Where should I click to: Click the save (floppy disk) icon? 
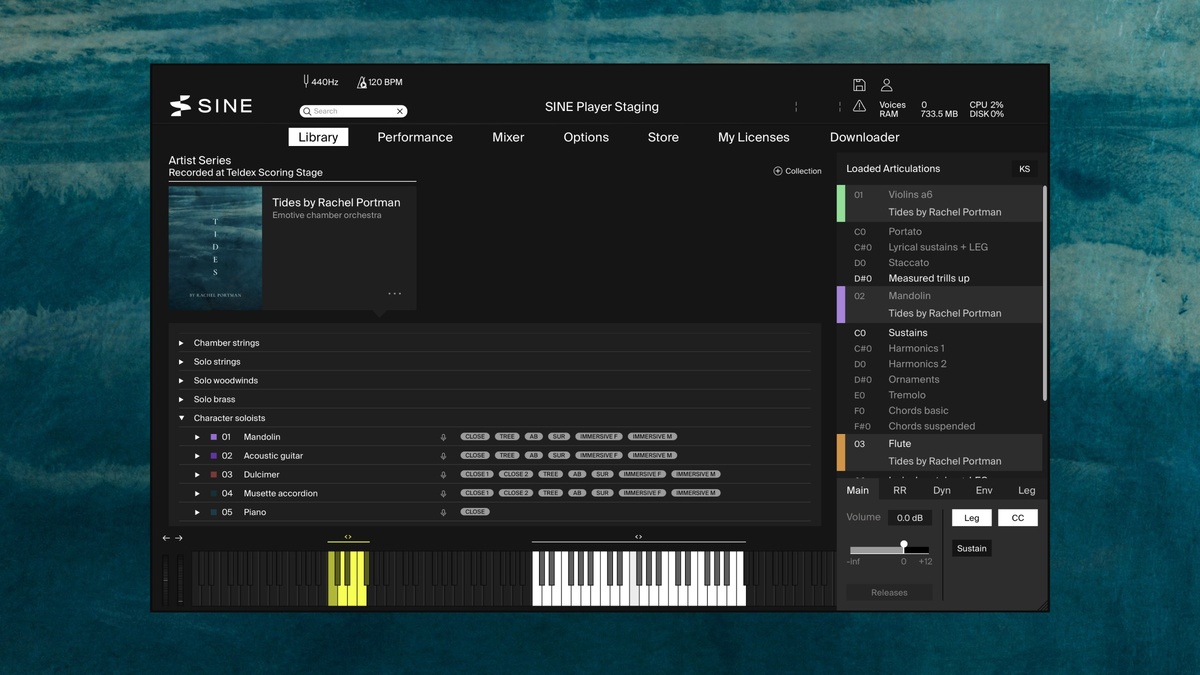pyautogui.click(x=859, y=86)
